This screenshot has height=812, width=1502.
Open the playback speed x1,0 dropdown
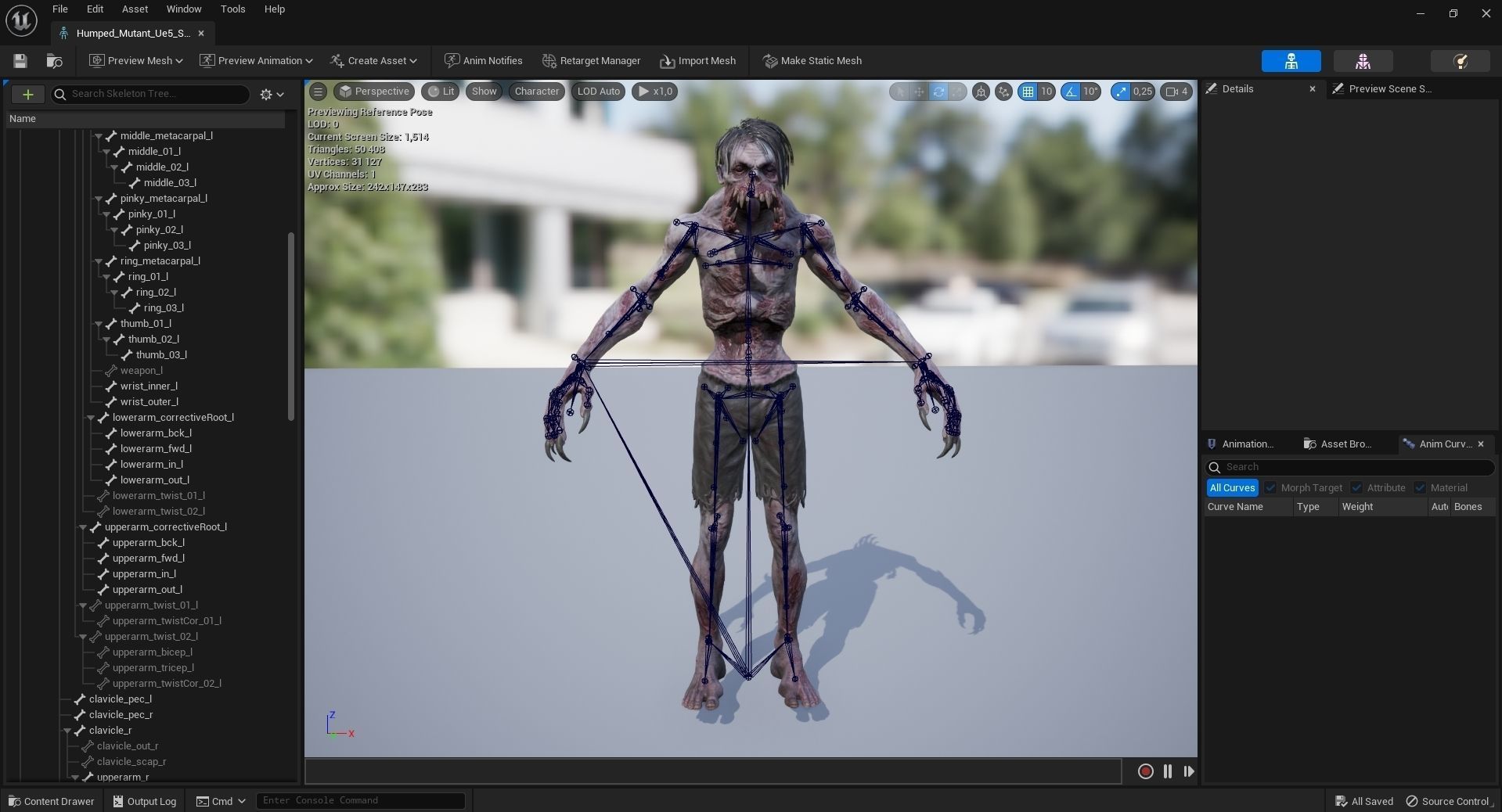point(655,92)
